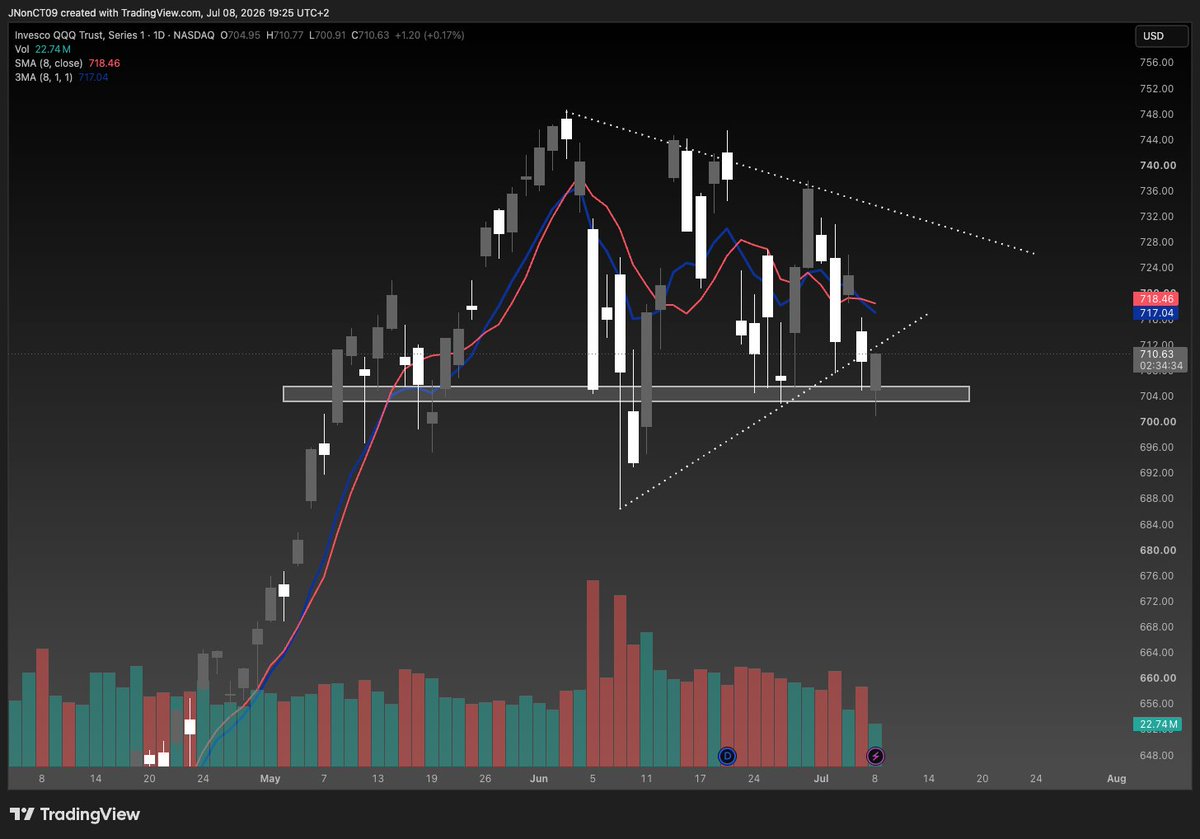The width and height of the screenshot is (1200, 839).
Task: Click the 'May' label on the time axis
Action: click(270, 778)
